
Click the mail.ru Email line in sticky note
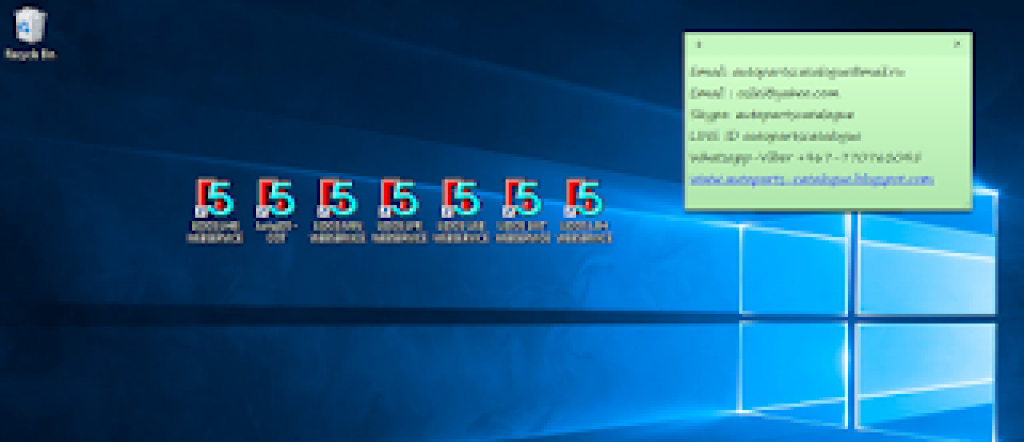click(797, 72)
